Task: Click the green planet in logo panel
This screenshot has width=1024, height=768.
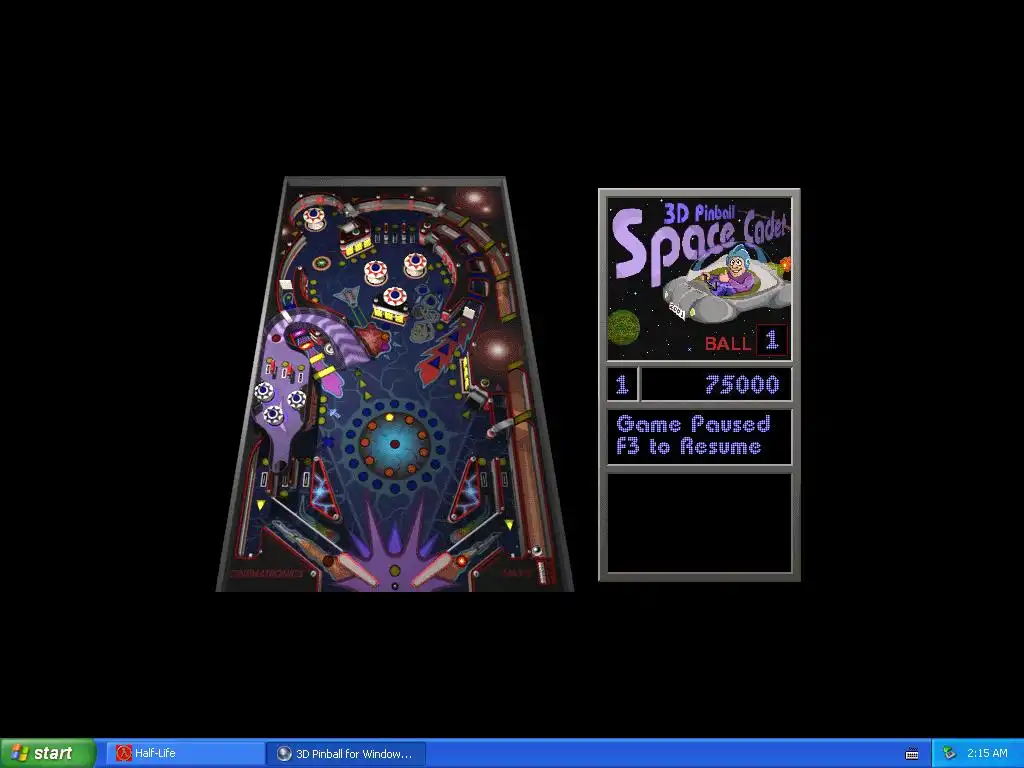Action: click(624, 328)
